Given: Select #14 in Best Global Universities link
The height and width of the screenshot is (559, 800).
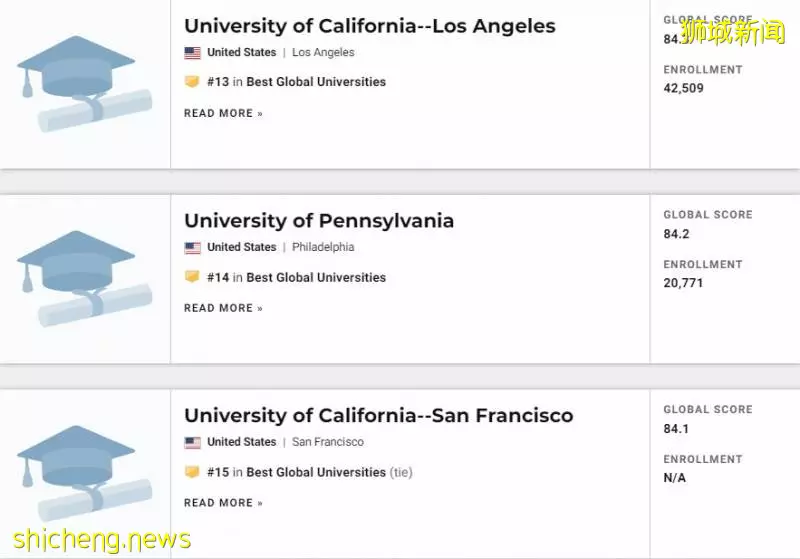Looking at the screenshot, I should pyautogui.click(x=296, y=277).
